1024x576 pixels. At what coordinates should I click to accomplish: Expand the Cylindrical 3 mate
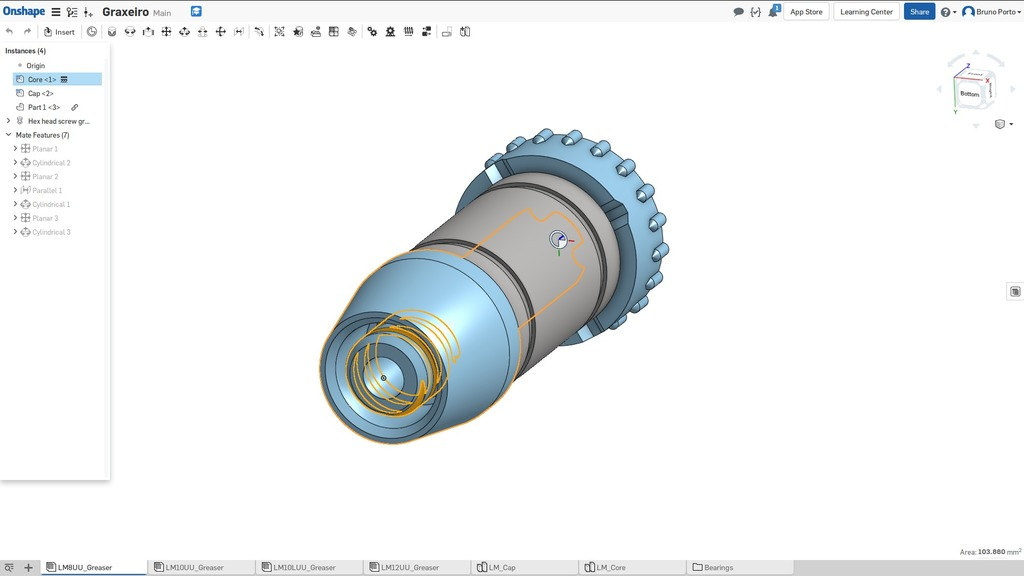[15, 232]
